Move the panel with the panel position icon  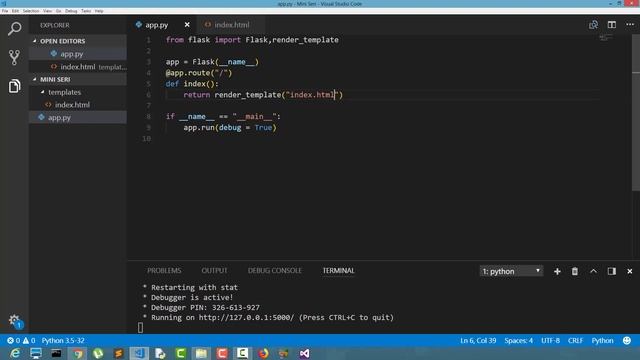[611, 271]
